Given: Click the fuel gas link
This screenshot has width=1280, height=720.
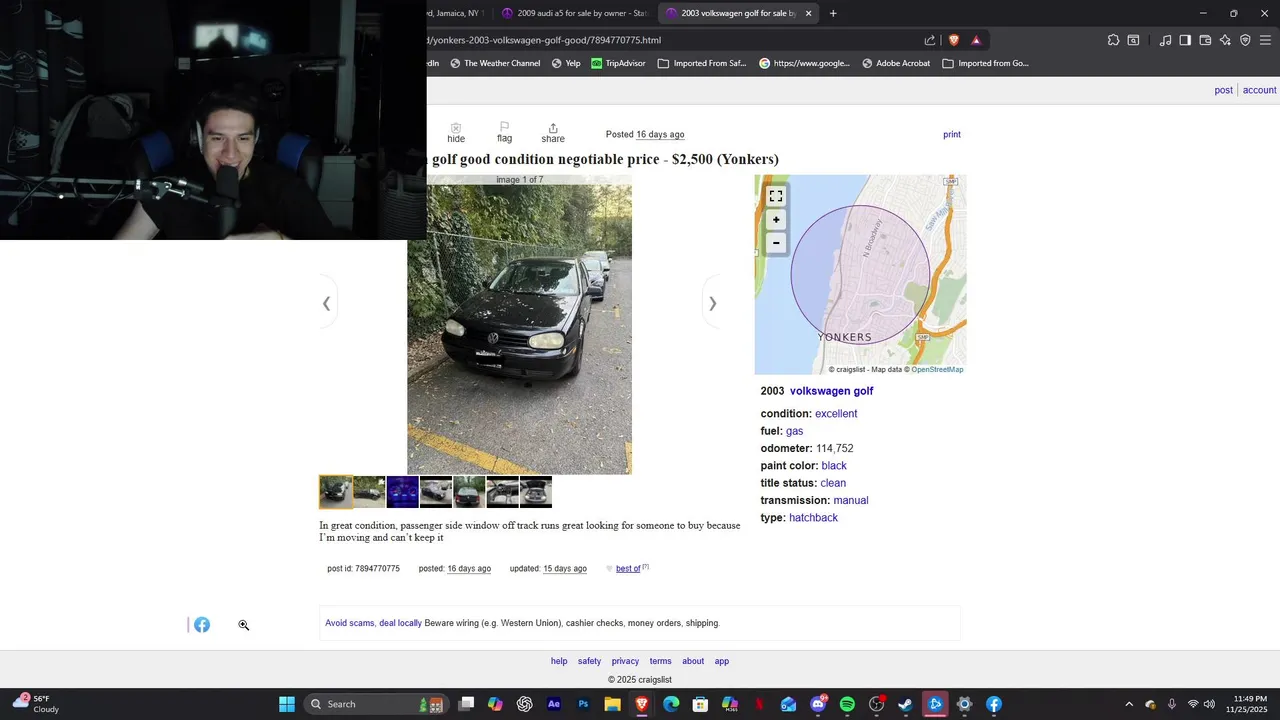Looking at the screenshot, I should pyautogui.click(x=794, y=431).
